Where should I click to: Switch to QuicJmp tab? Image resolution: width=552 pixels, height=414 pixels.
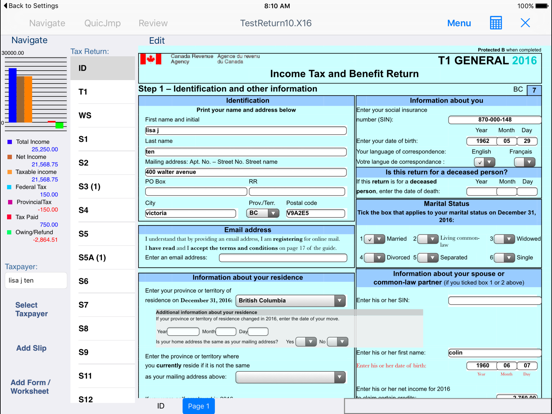click(x=102, y=23)
